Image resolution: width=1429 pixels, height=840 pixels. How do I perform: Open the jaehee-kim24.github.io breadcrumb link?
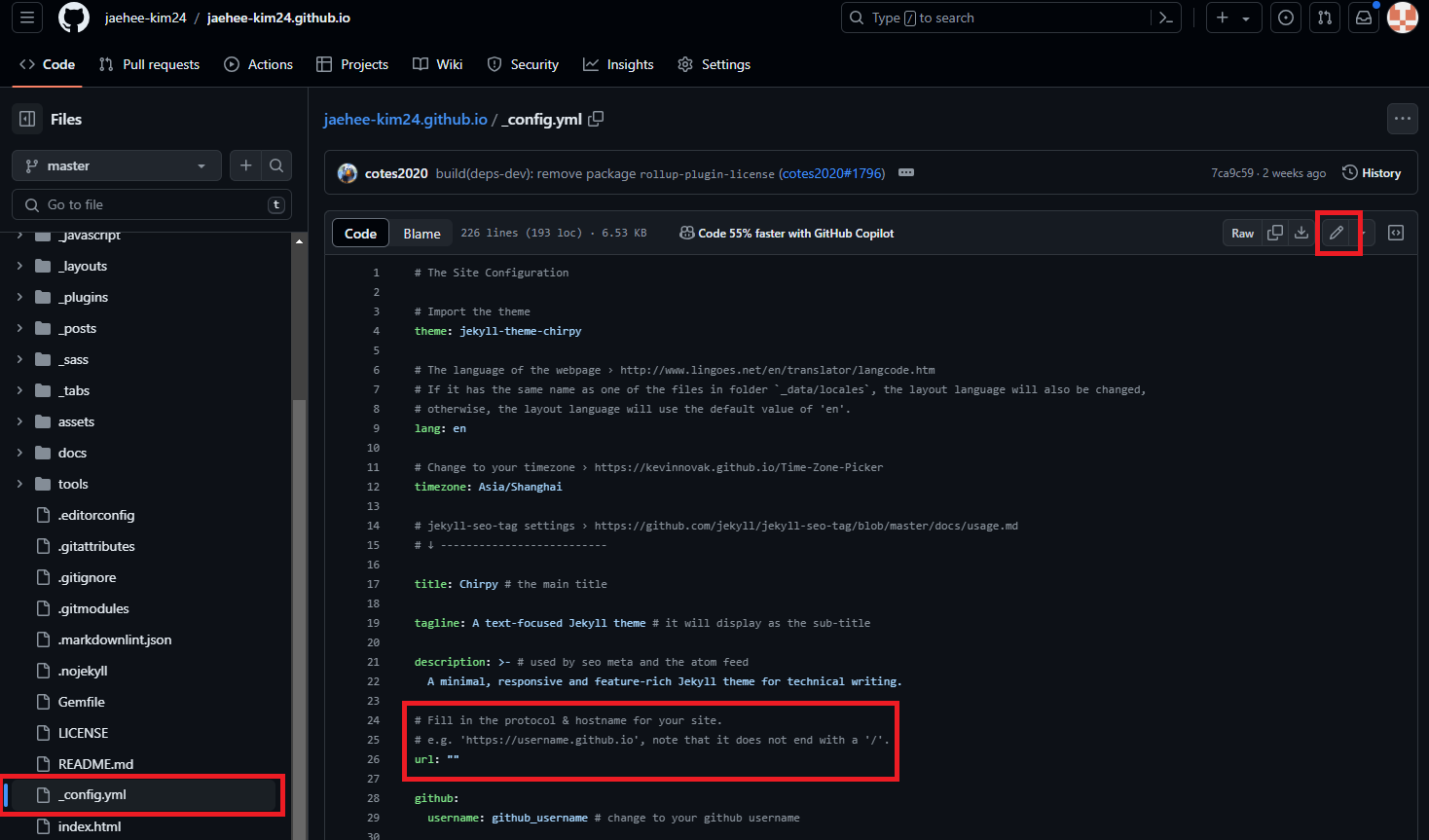[x=405, y=119]
